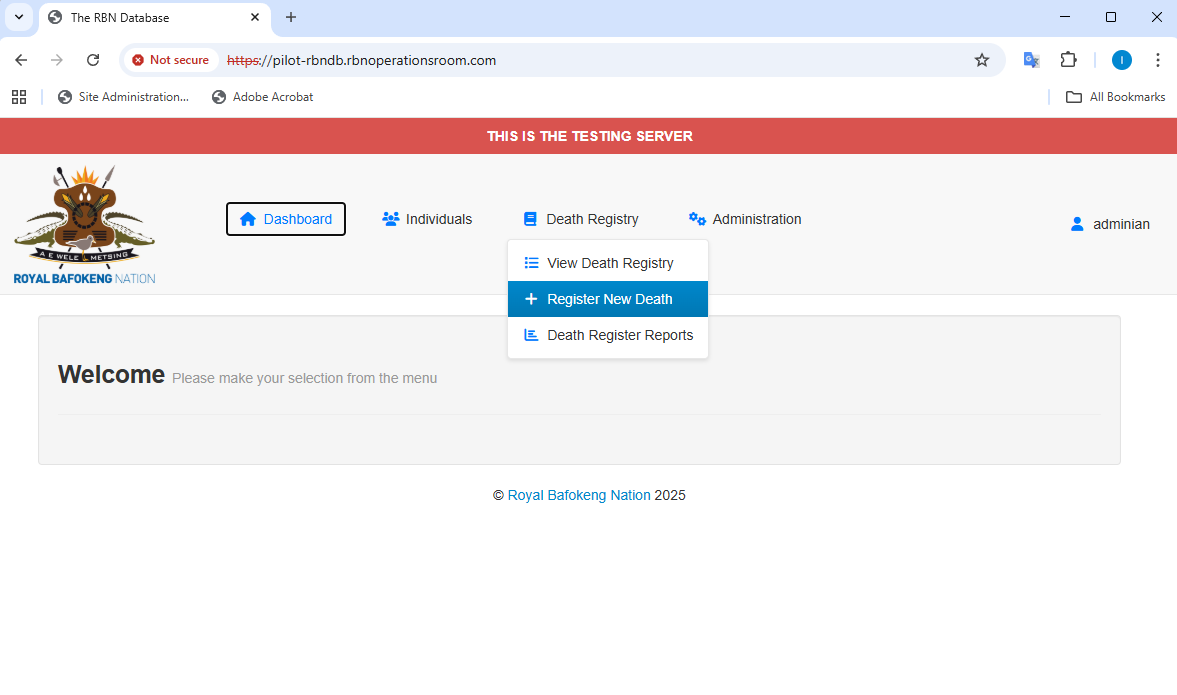
Task: Select the Individuals people icon
Action: [x=389, y=219]
